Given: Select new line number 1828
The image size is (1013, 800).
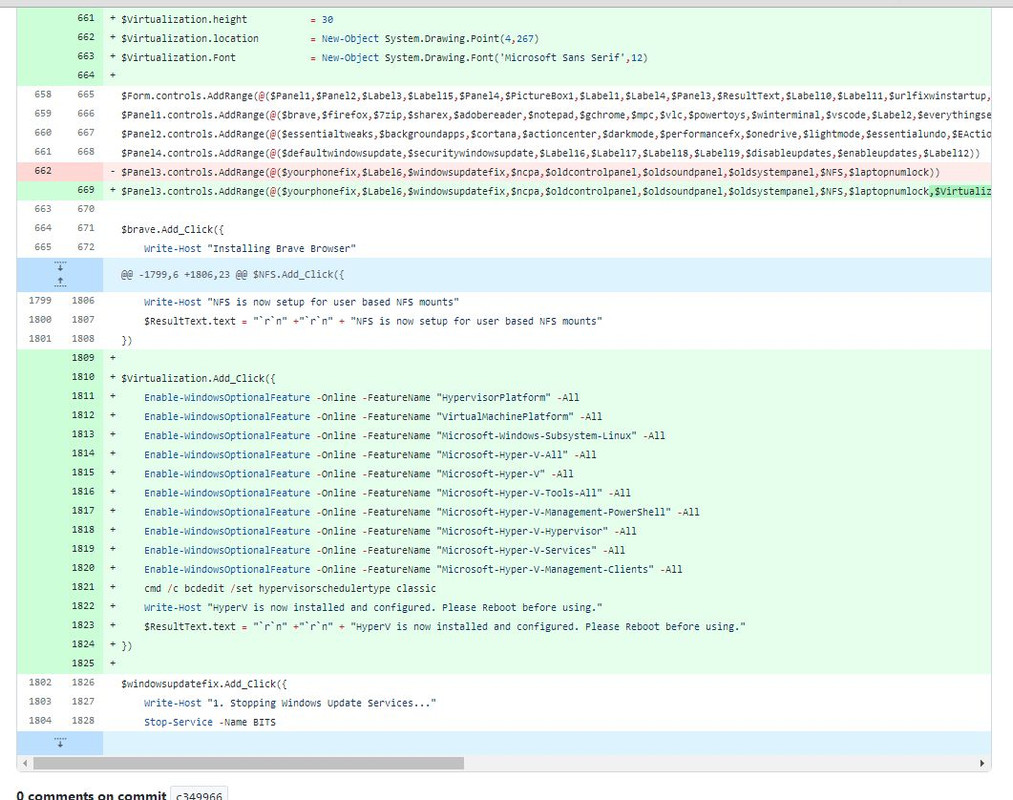Looking at the screenshot, I should coord(83,721).
